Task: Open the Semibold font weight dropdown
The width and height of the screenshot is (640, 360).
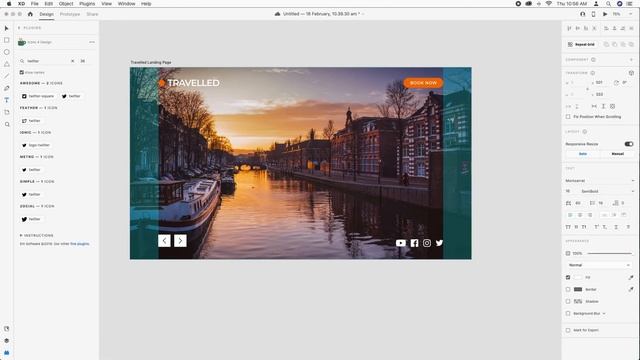Action: 608,191
